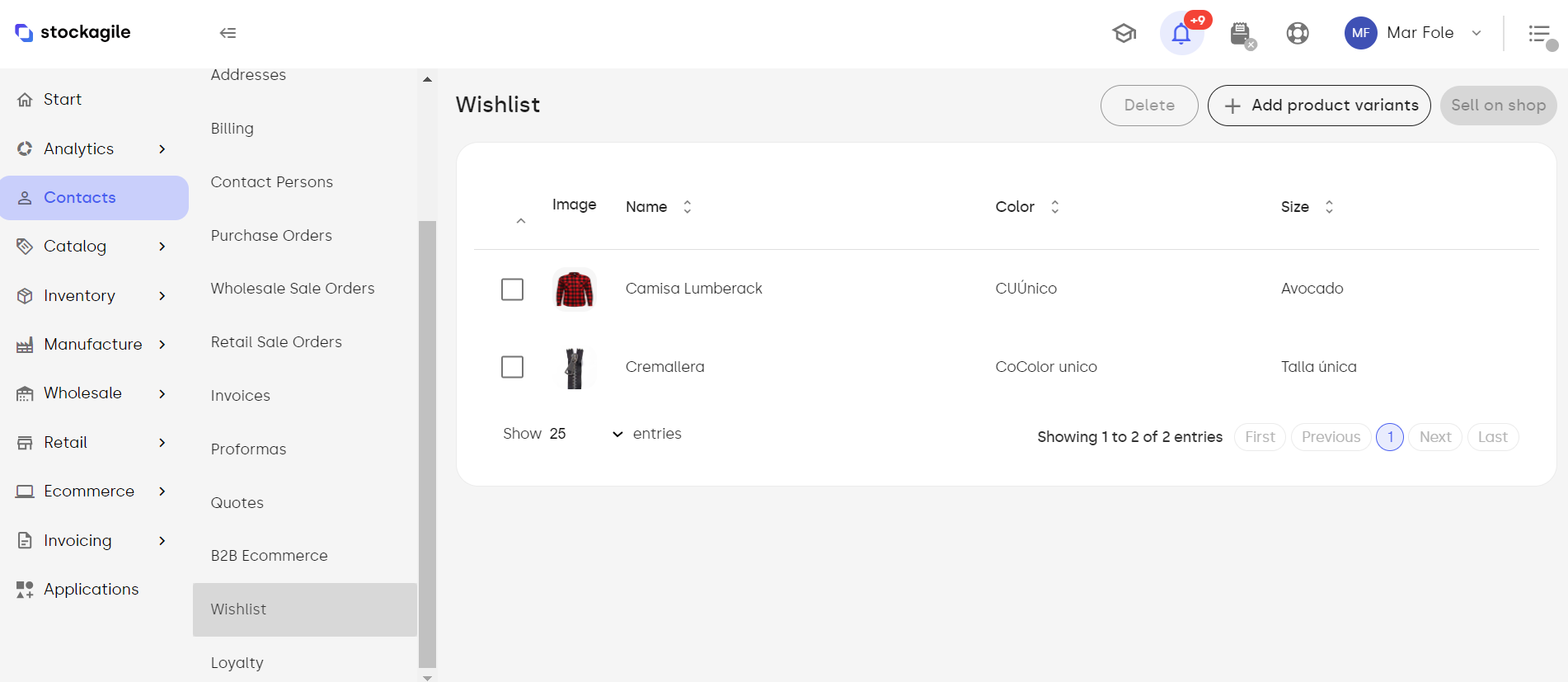The image size is (1568, 682).
Task: Go to First page of entries
Action: [1260, 437]
